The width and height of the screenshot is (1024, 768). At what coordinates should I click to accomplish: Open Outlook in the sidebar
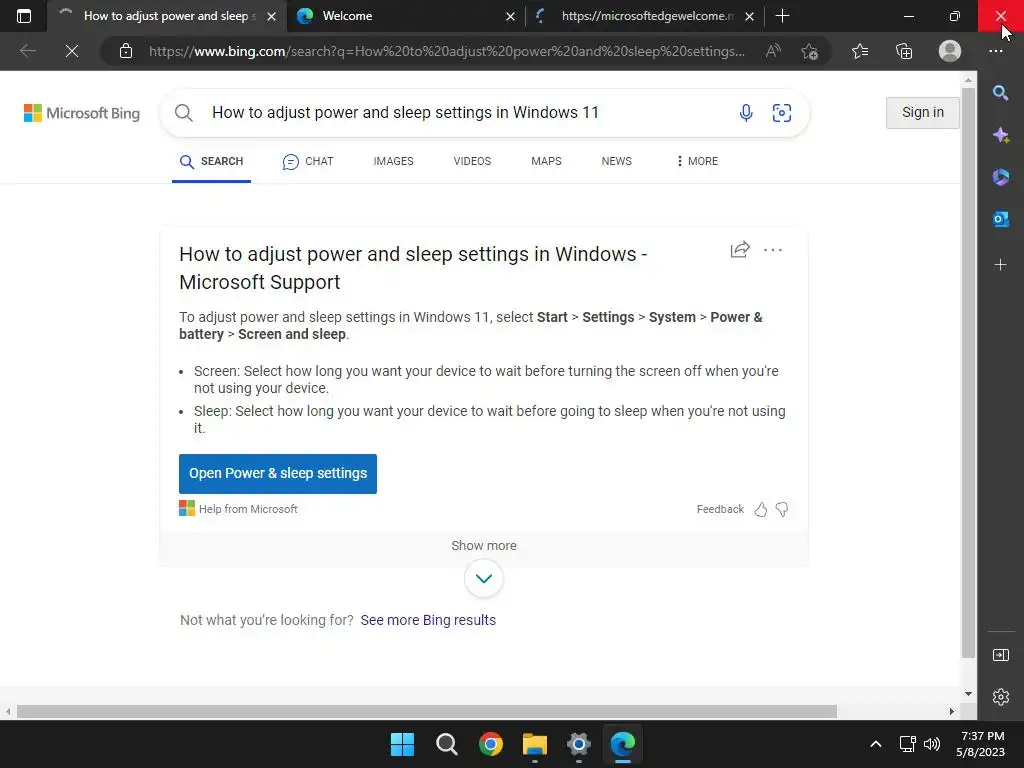[1000, 219]
